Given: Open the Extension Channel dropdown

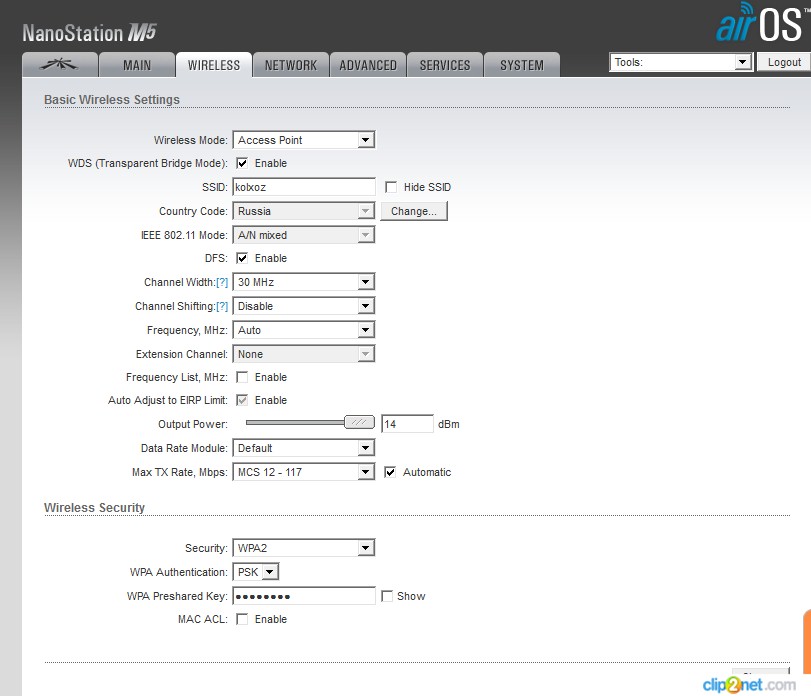Looking at the screenshot, I should click(304, 354).
